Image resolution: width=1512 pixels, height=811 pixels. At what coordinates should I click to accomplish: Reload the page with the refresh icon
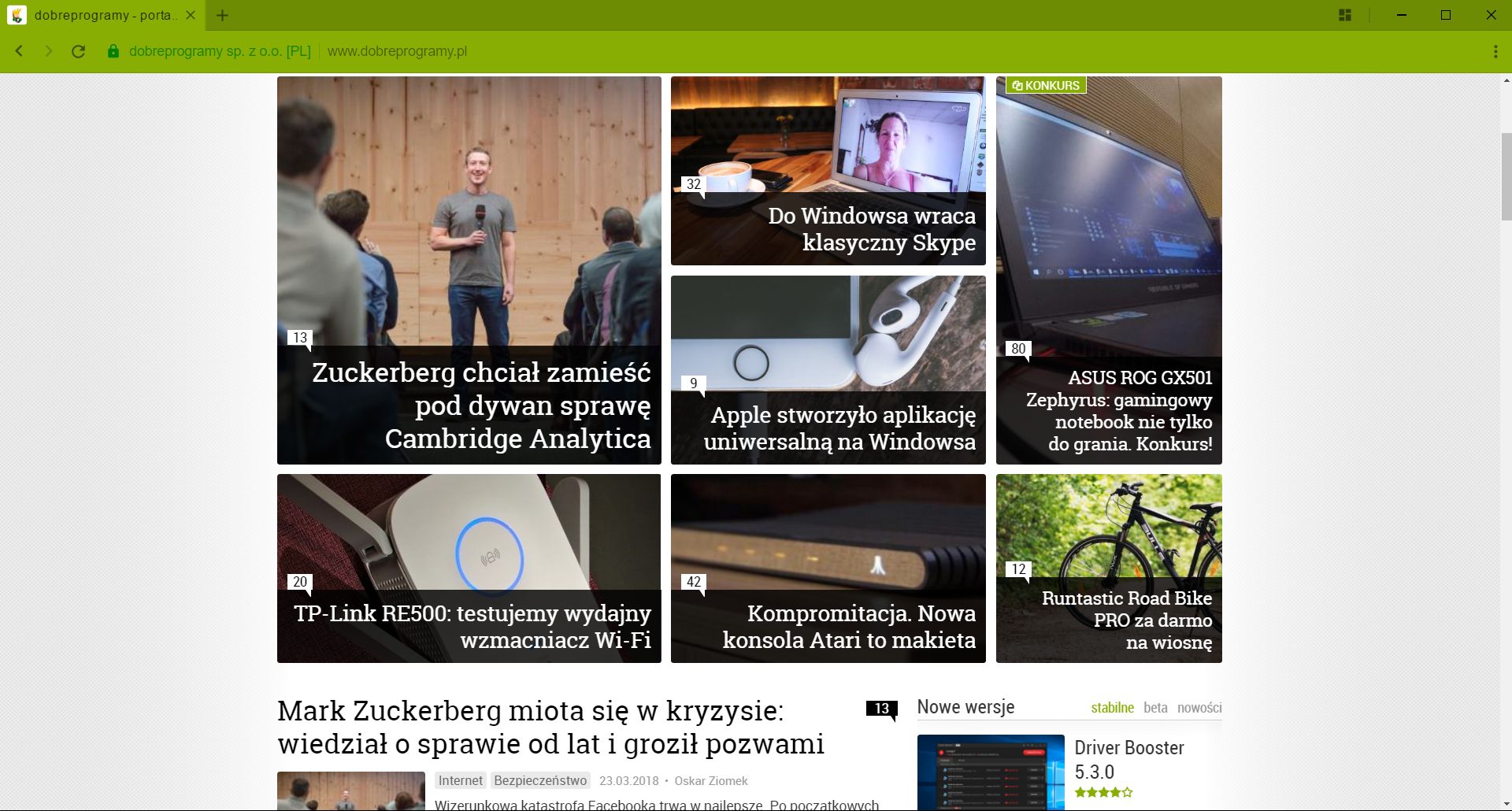pos(78,51)
